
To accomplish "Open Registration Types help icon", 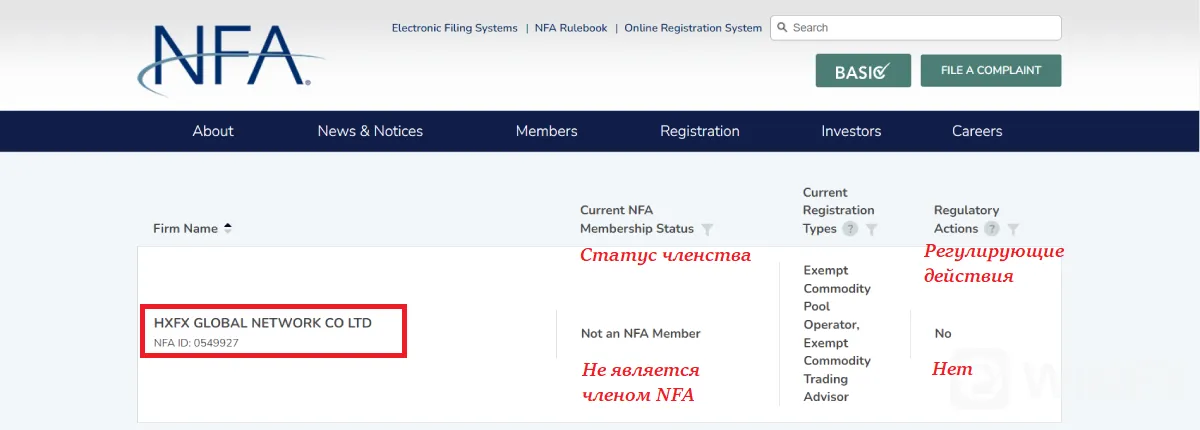I will coord(850,229).
